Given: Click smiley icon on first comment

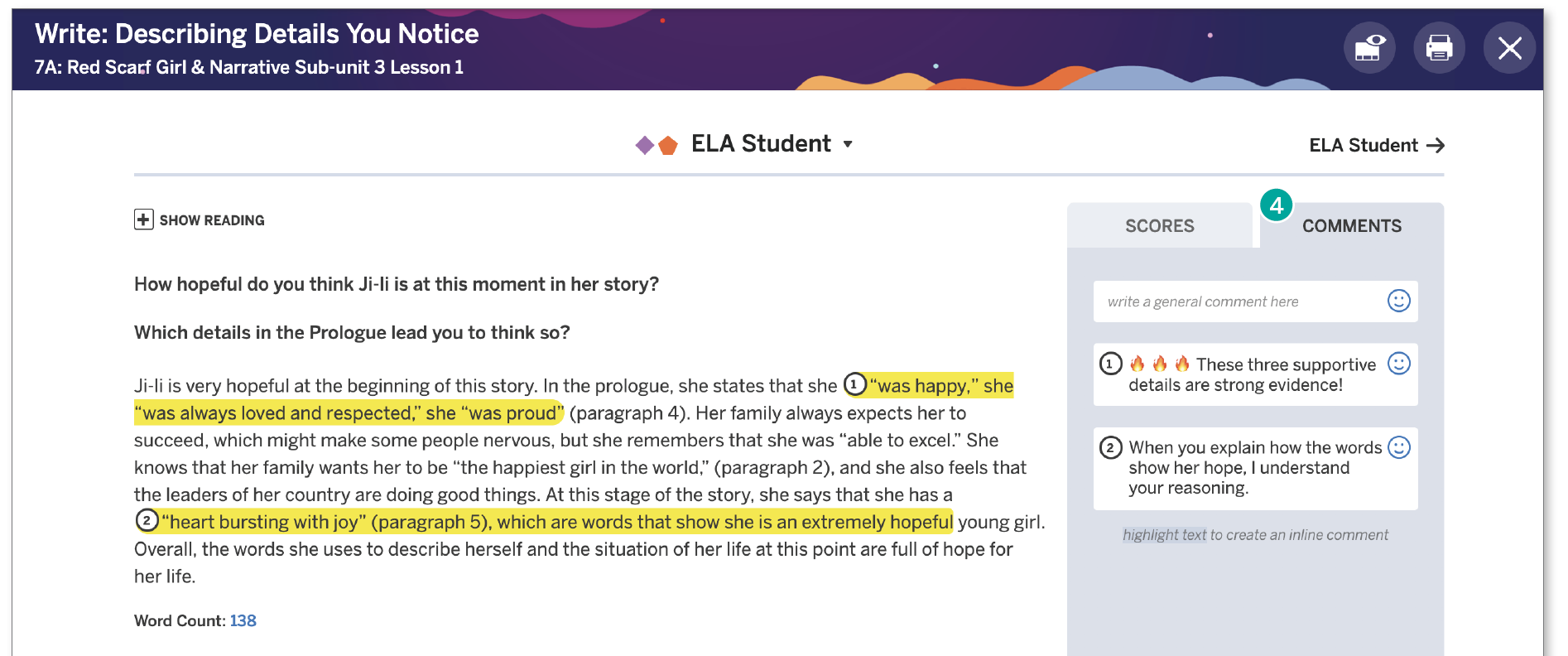Looking at the screenshot, I should click(x=1398, y=364).
